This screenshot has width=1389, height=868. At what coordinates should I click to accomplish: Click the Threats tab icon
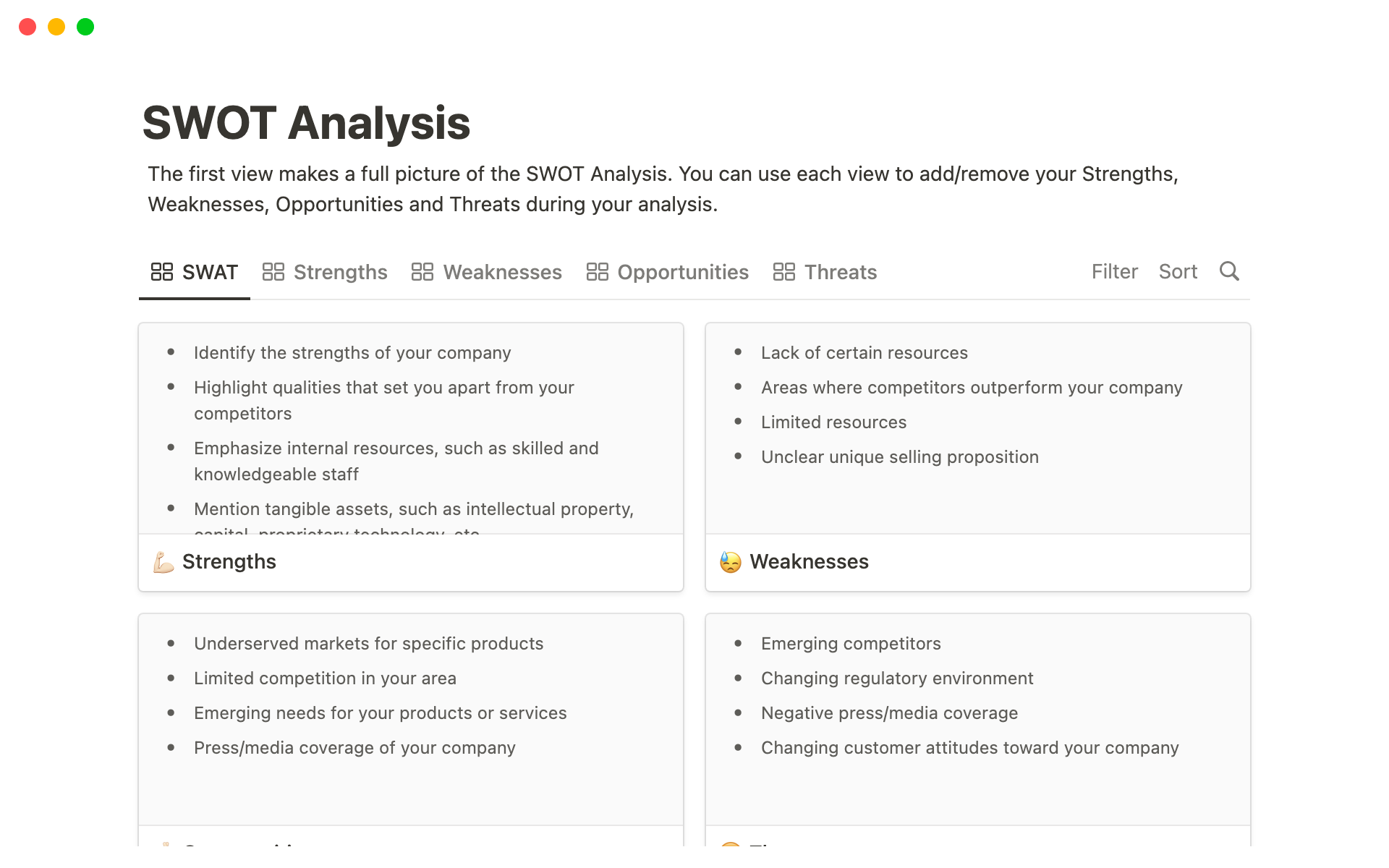pos(785,271)
